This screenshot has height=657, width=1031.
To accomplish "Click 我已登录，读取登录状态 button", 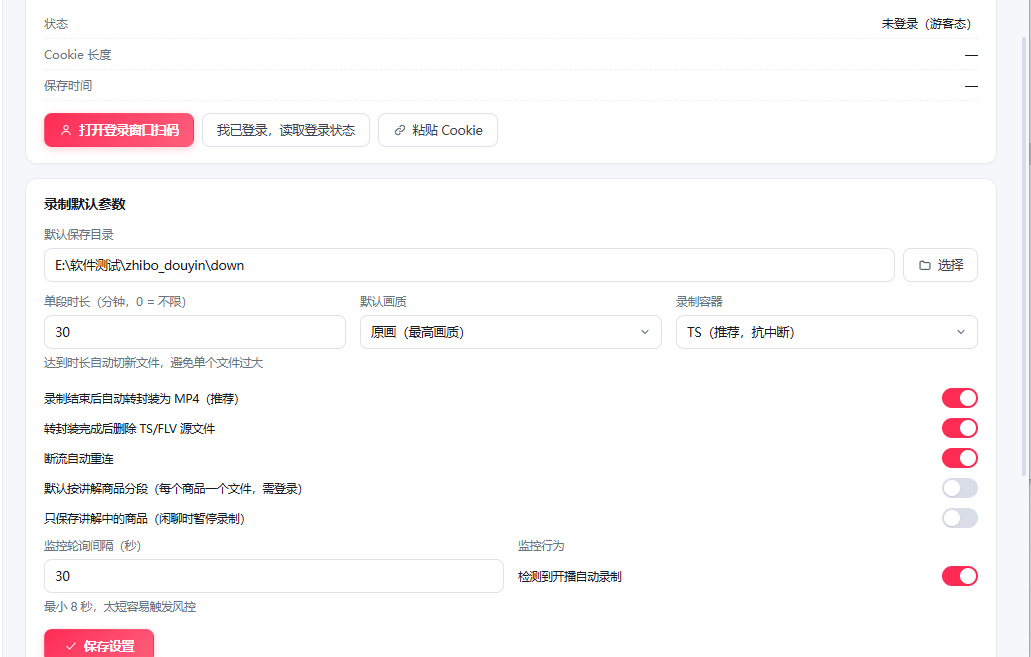I will click(x=286, y=130).
